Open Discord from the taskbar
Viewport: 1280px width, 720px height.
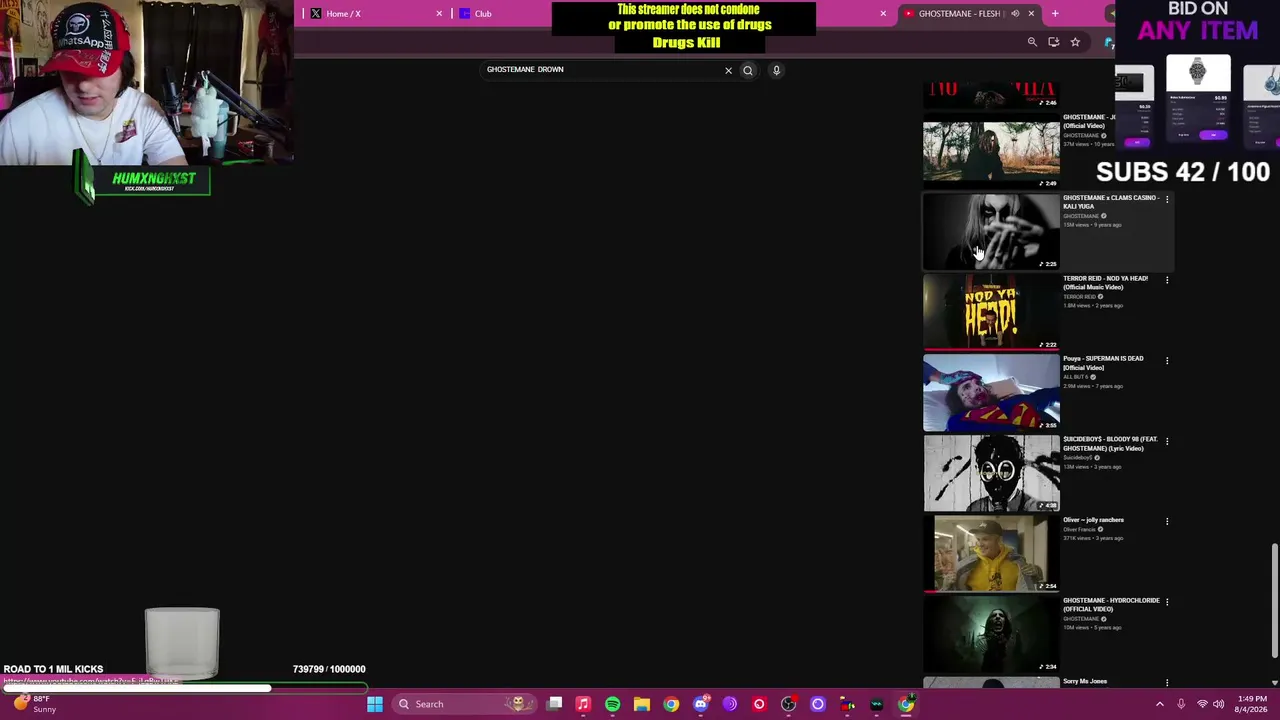pos(701,704)
